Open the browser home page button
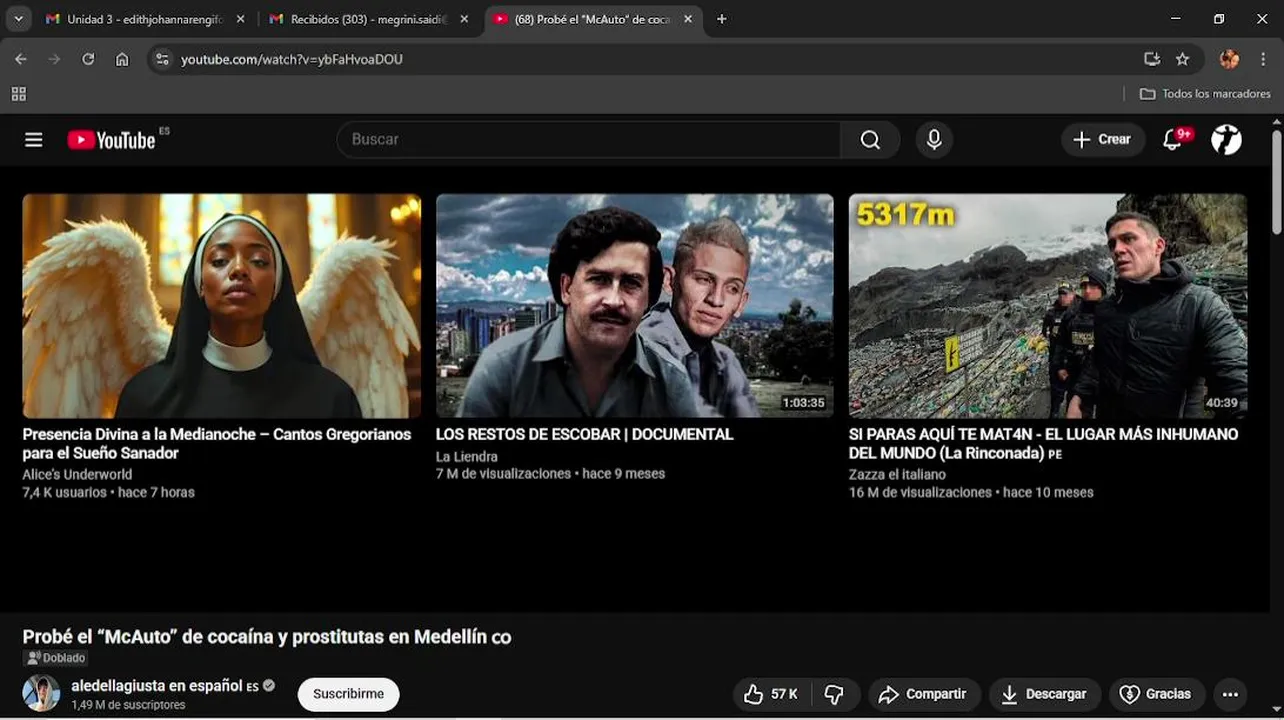Image resolution: width=1284 pixels, height=720 pixels. [x=122, y=59]
